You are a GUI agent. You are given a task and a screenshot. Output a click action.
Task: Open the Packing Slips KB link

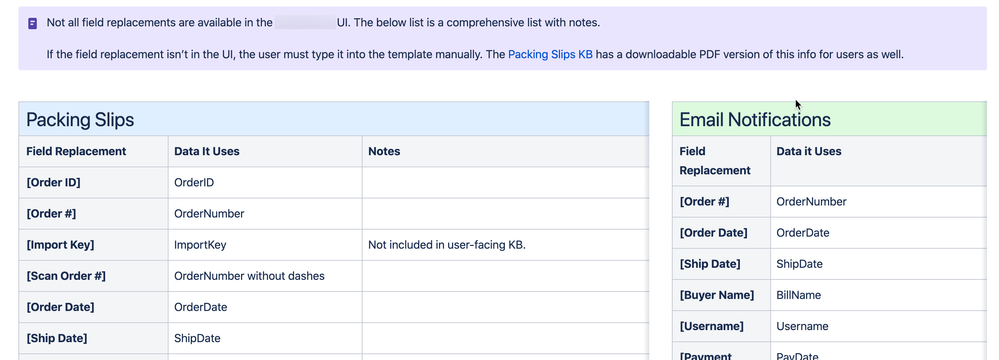(550, 54)
